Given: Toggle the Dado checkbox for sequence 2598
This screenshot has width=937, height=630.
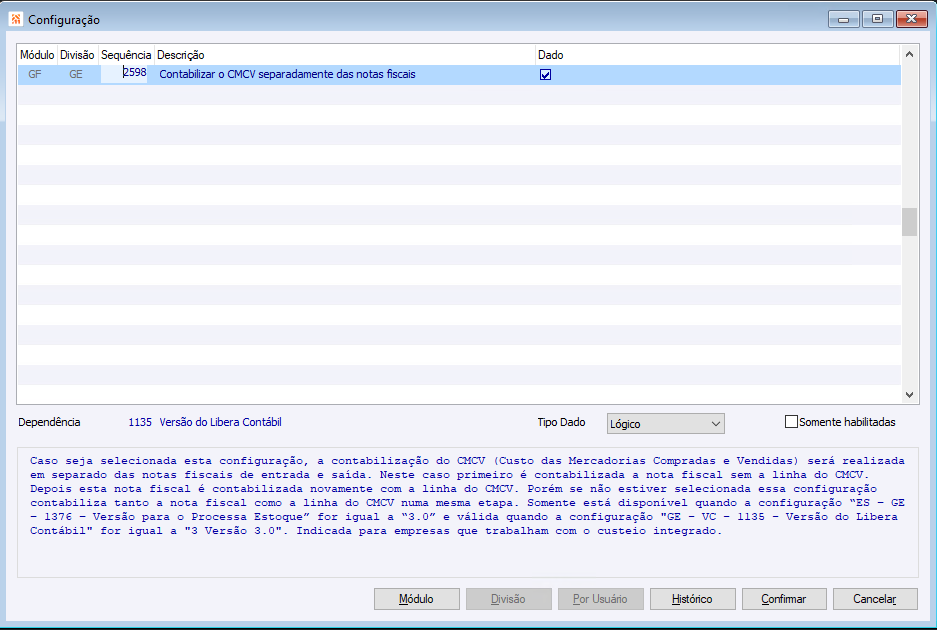Looking at the screenshot, I should point(545,75).
